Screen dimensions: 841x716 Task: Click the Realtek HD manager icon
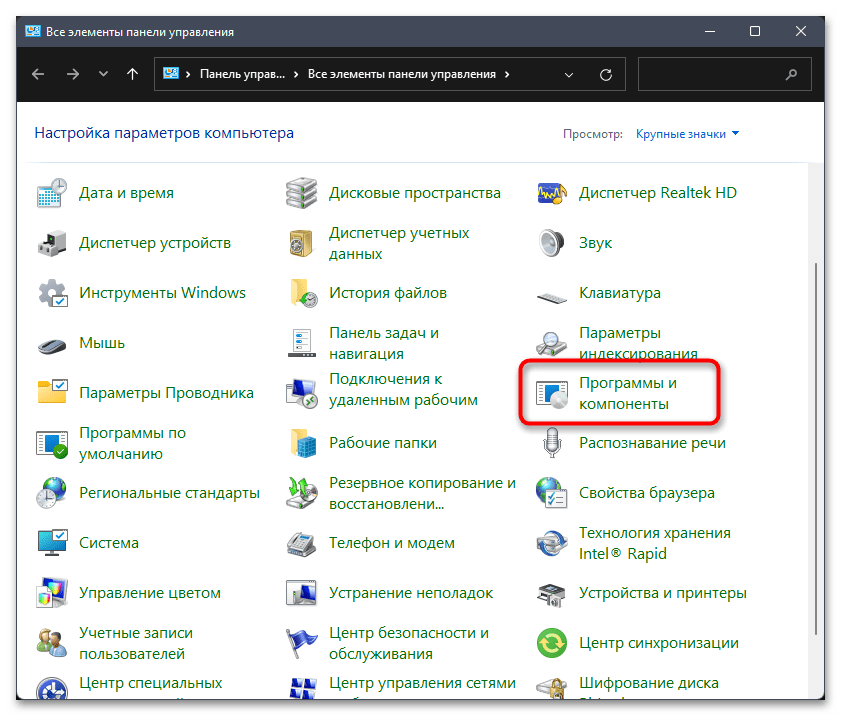coord(552,193)
